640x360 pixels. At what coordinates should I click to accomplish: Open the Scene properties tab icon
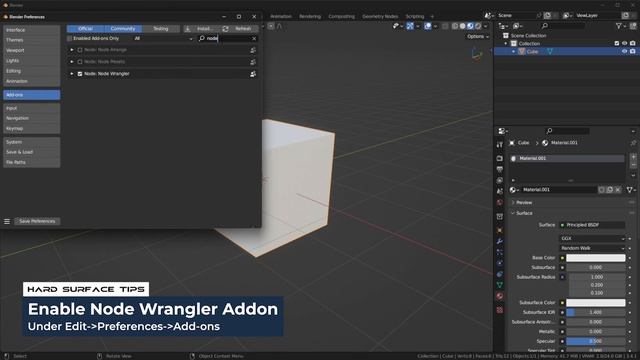point(500,191)
